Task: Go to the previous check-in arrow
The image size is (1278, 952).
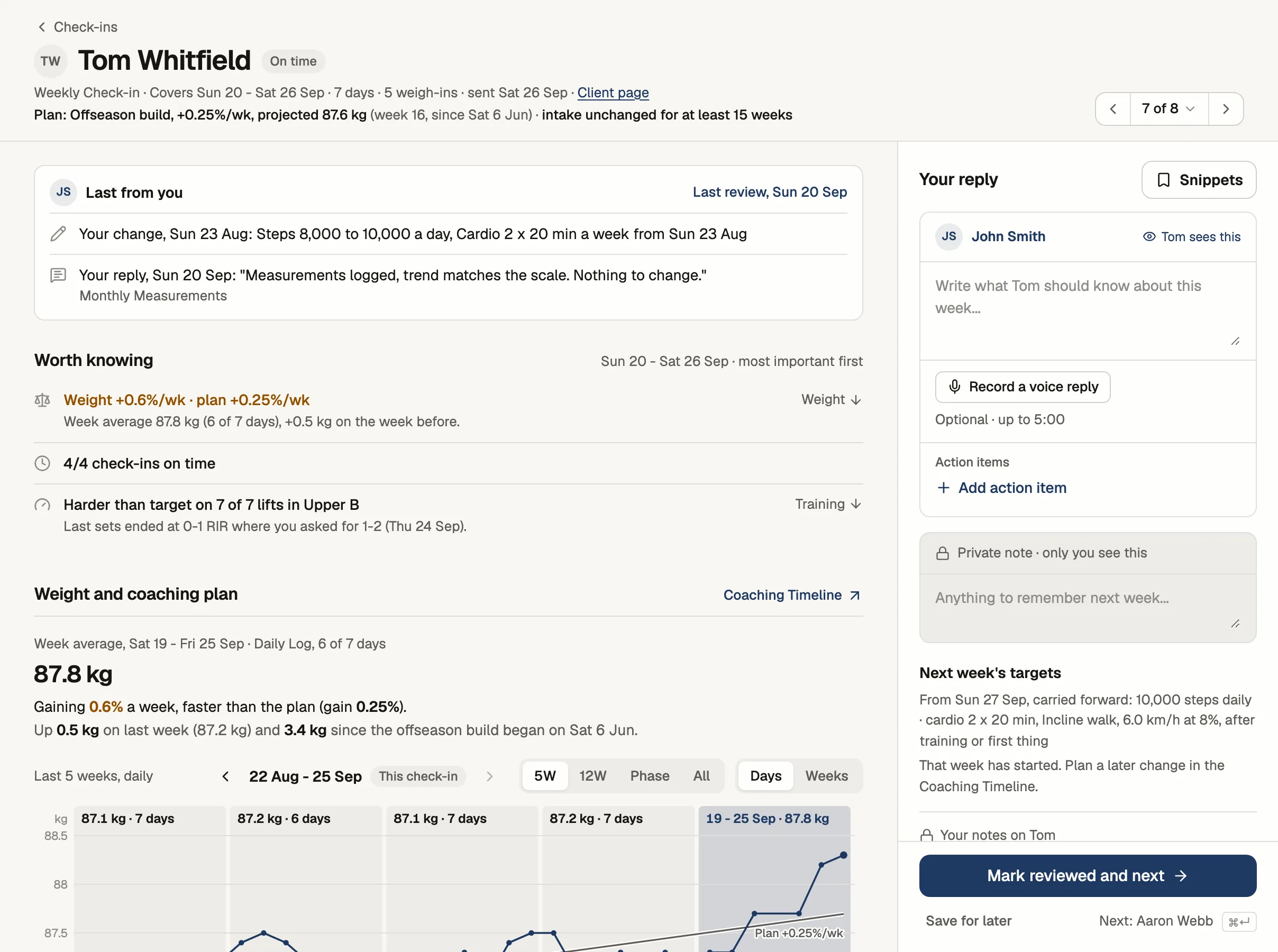Action: point(1112,109)
